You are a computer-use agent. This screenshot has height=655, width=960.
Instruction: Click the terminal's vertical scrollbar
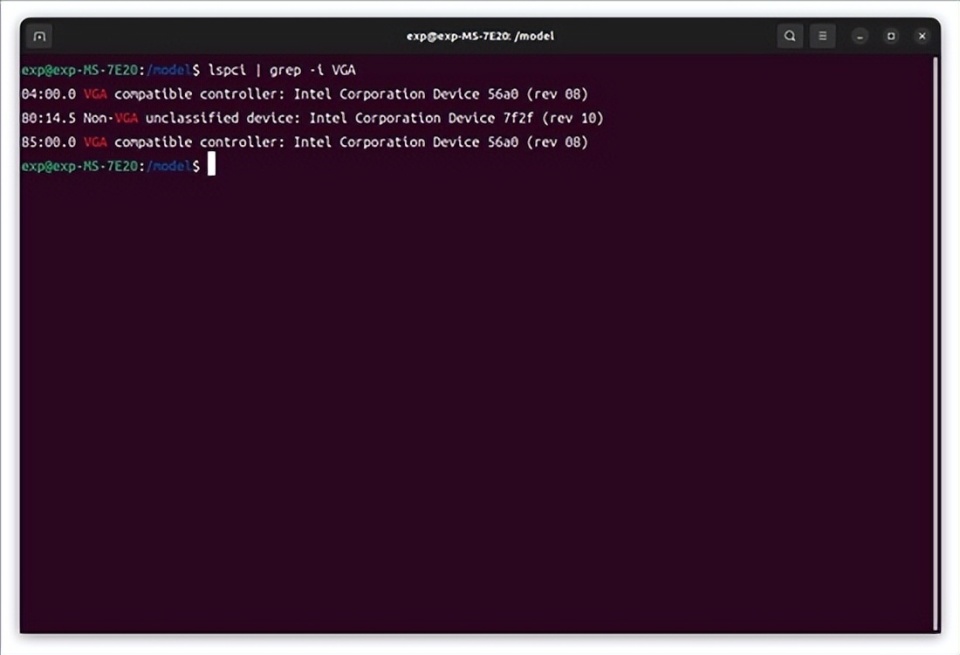(936, 343)
